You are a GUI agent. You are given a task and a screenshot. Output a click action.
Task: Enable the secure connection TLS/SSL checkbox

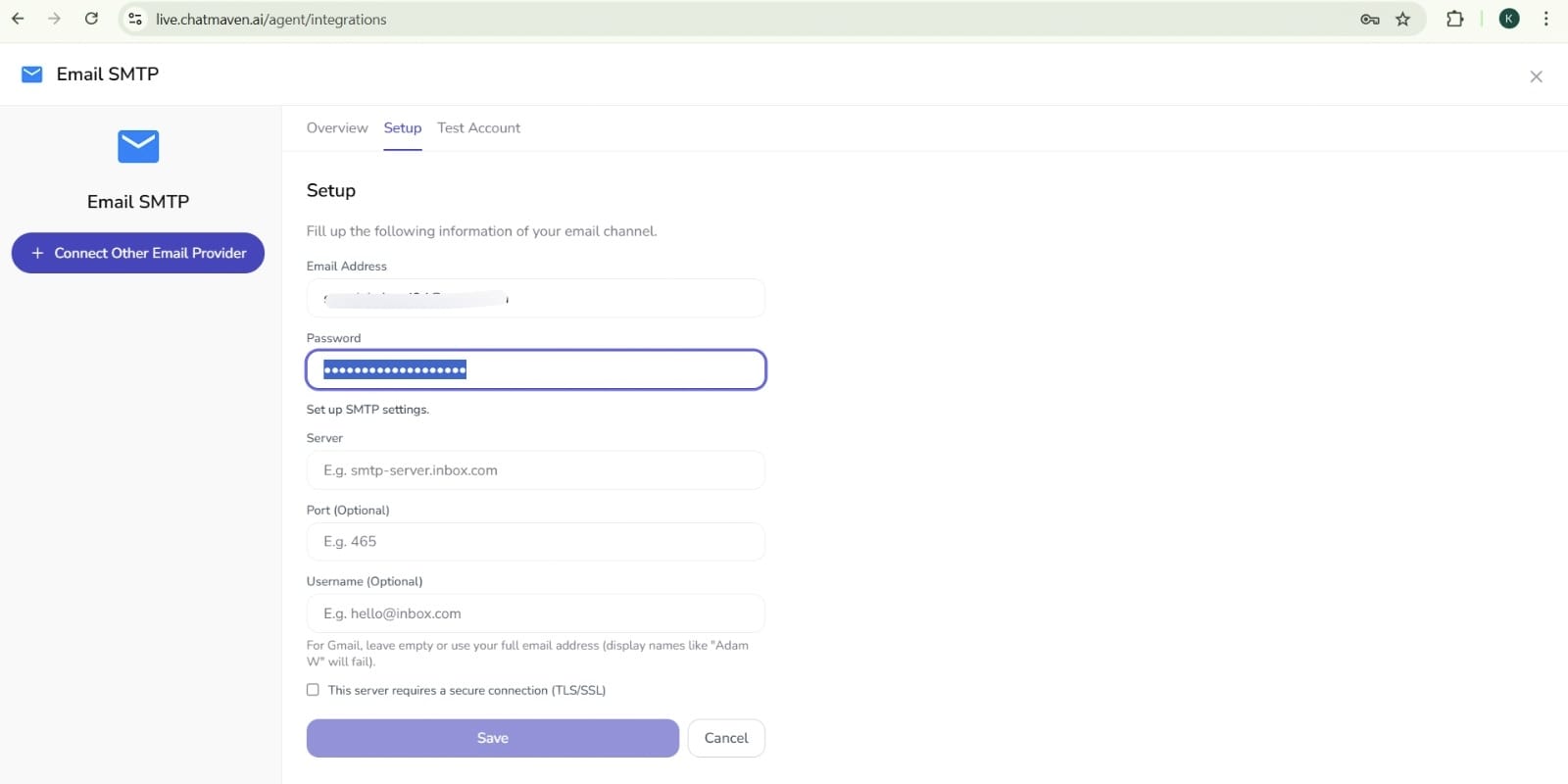(x=313, y=690)
